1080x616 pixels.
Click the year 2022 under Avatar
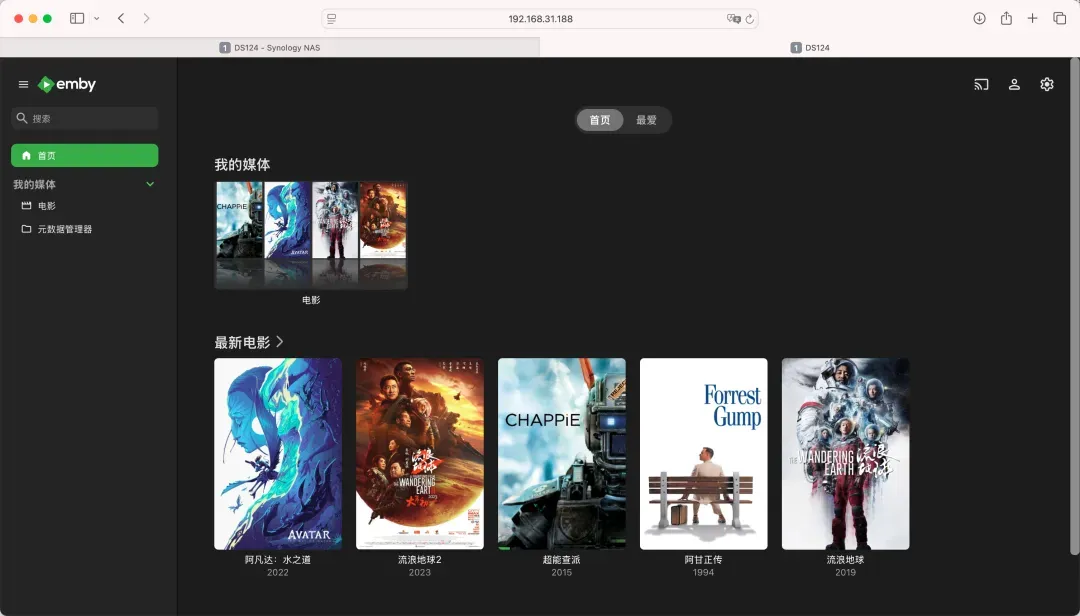coord(278,573)
